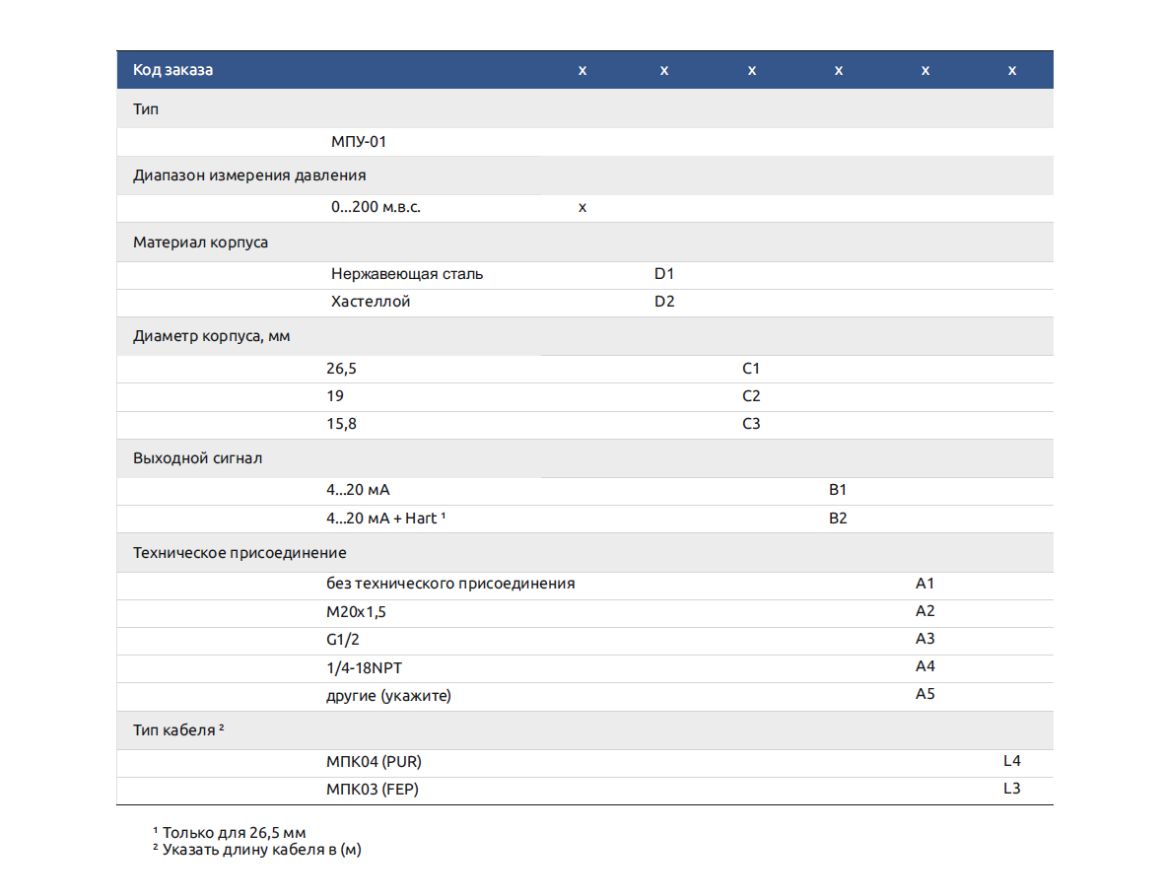Click the 'C1' code cell
This screenshot has height=888, width=1165.
click(750, 369)
